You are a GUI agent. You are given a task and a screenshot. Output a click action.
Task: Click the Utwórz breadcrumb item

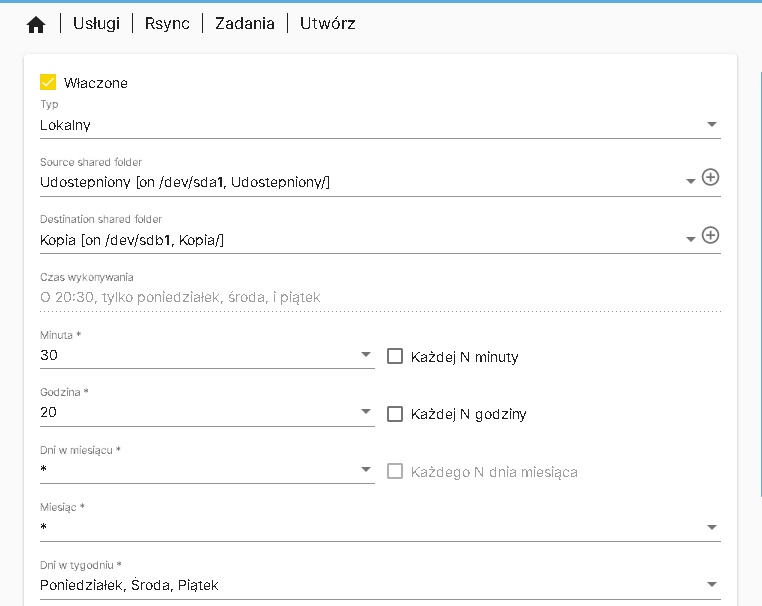click(x=327, y=24)
